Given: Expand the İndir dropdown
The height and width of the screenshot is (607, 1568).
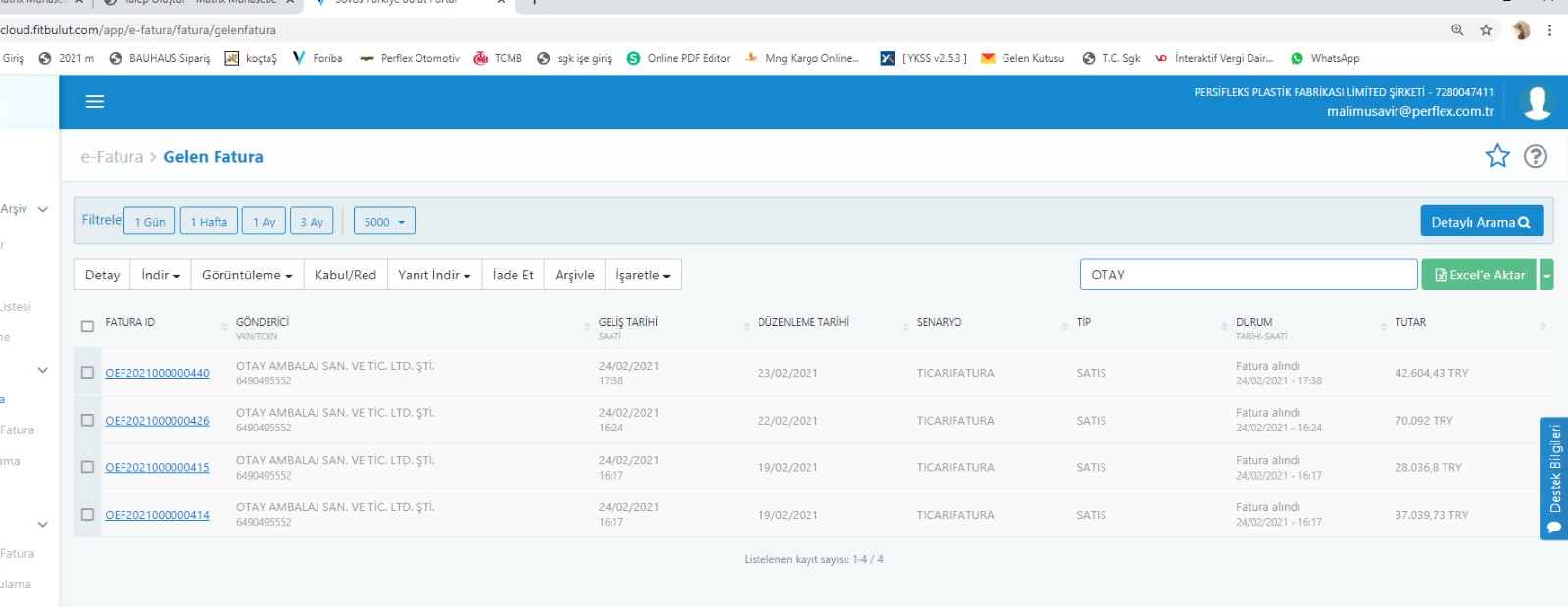Looking at the screenshot, I should tap(161, 276).
